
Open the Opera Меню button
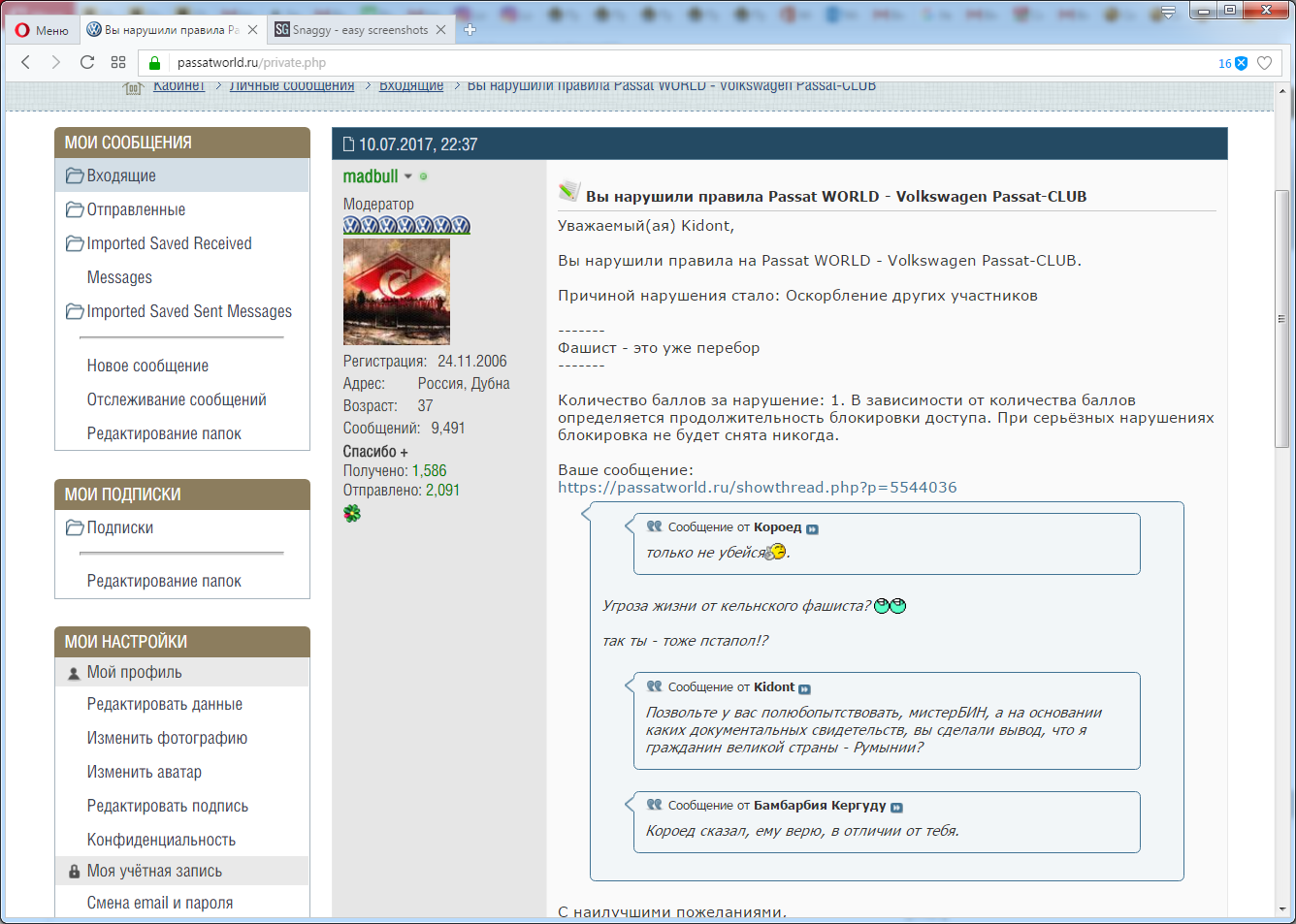pyautogui.click(x=42, y=30)
